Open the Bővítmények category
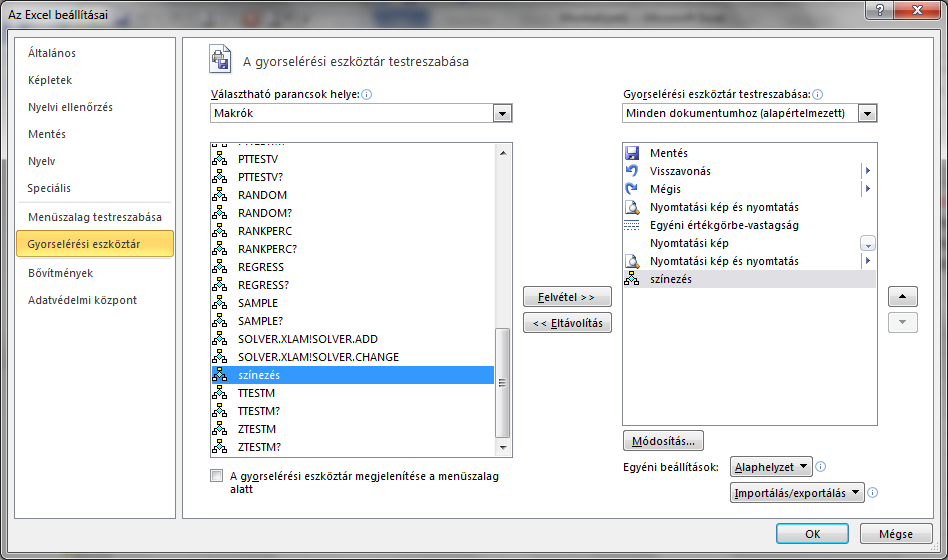The height and width of the screenshot is (560, 948). coord(60,273)
